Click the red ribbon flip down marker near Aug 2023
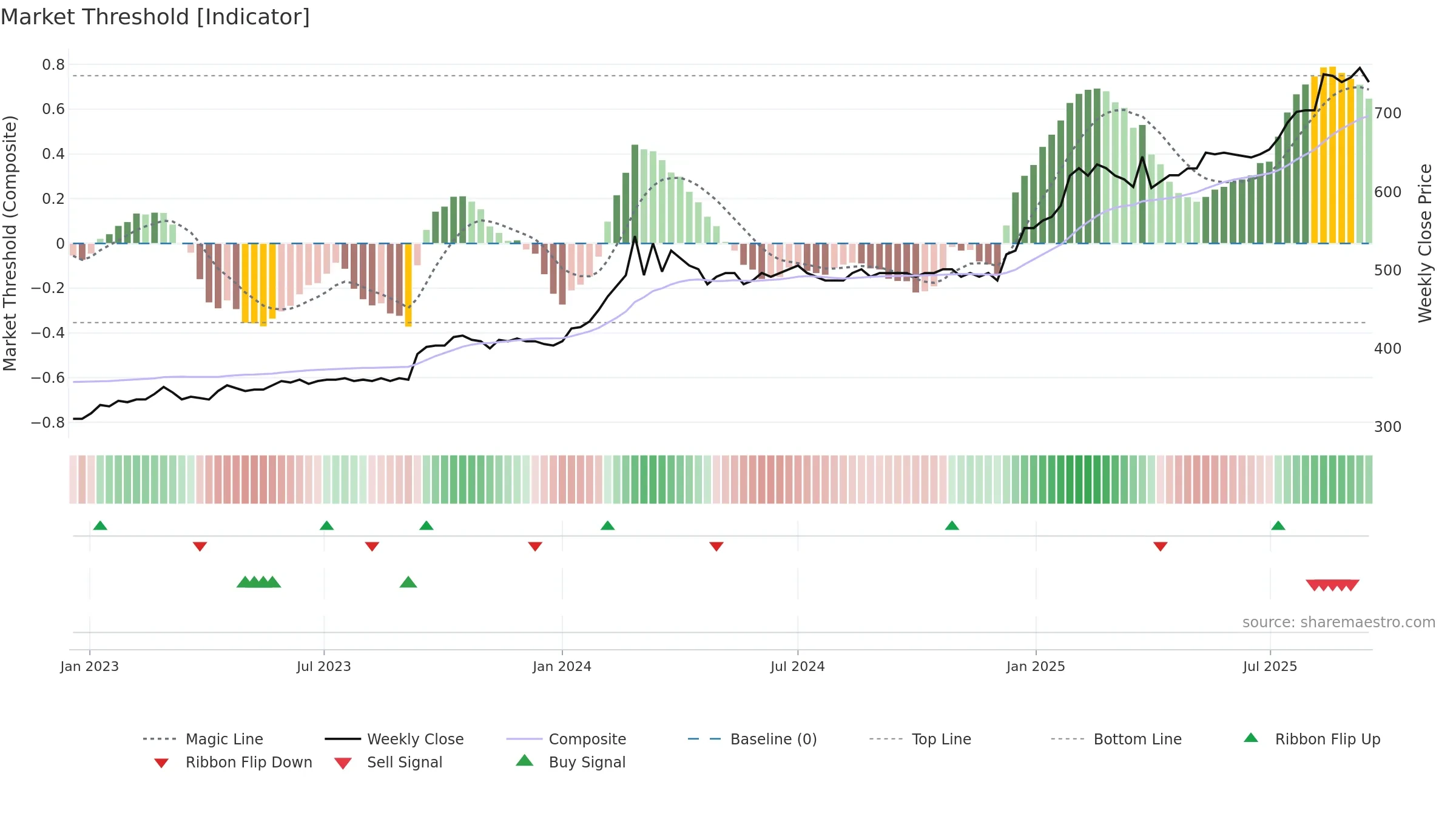Image resolution: width=1456 pixels, height=819 pixels. (372, 547)
